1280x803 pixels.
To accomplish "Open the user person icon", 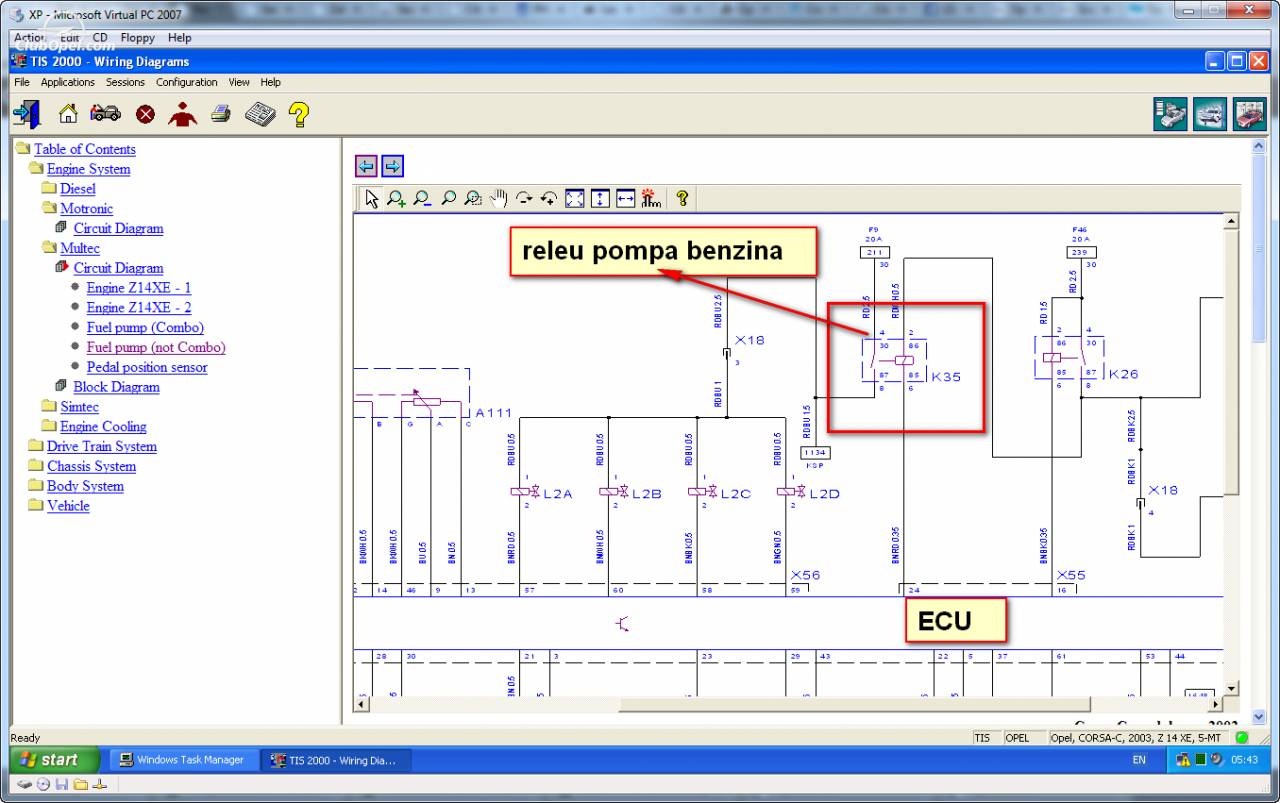I will (x=183, y=114).
